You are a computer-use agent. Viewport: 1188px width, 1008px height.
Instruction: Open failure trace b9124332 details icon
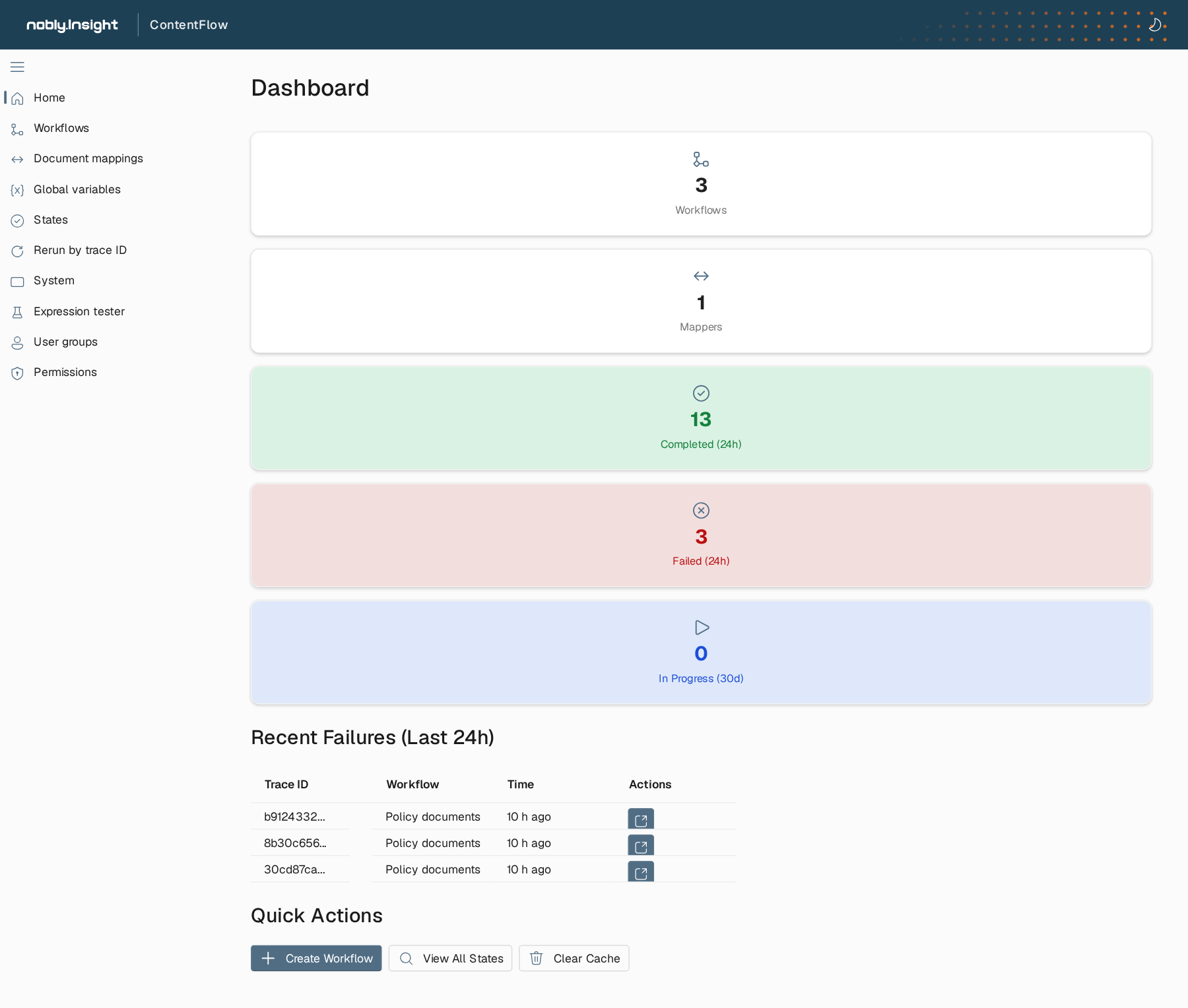click(641, 819)
